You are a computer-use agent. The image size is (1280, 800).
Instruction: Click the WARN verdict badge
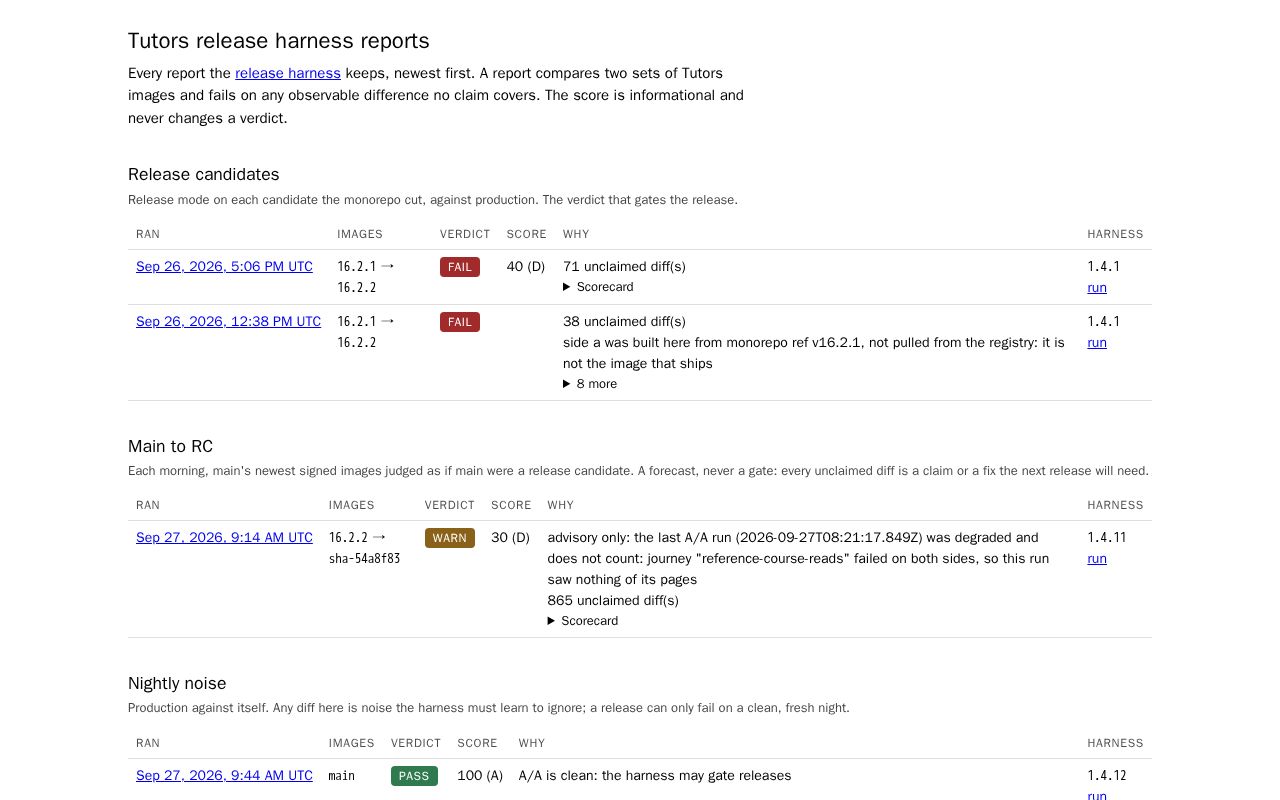[450, 538]
